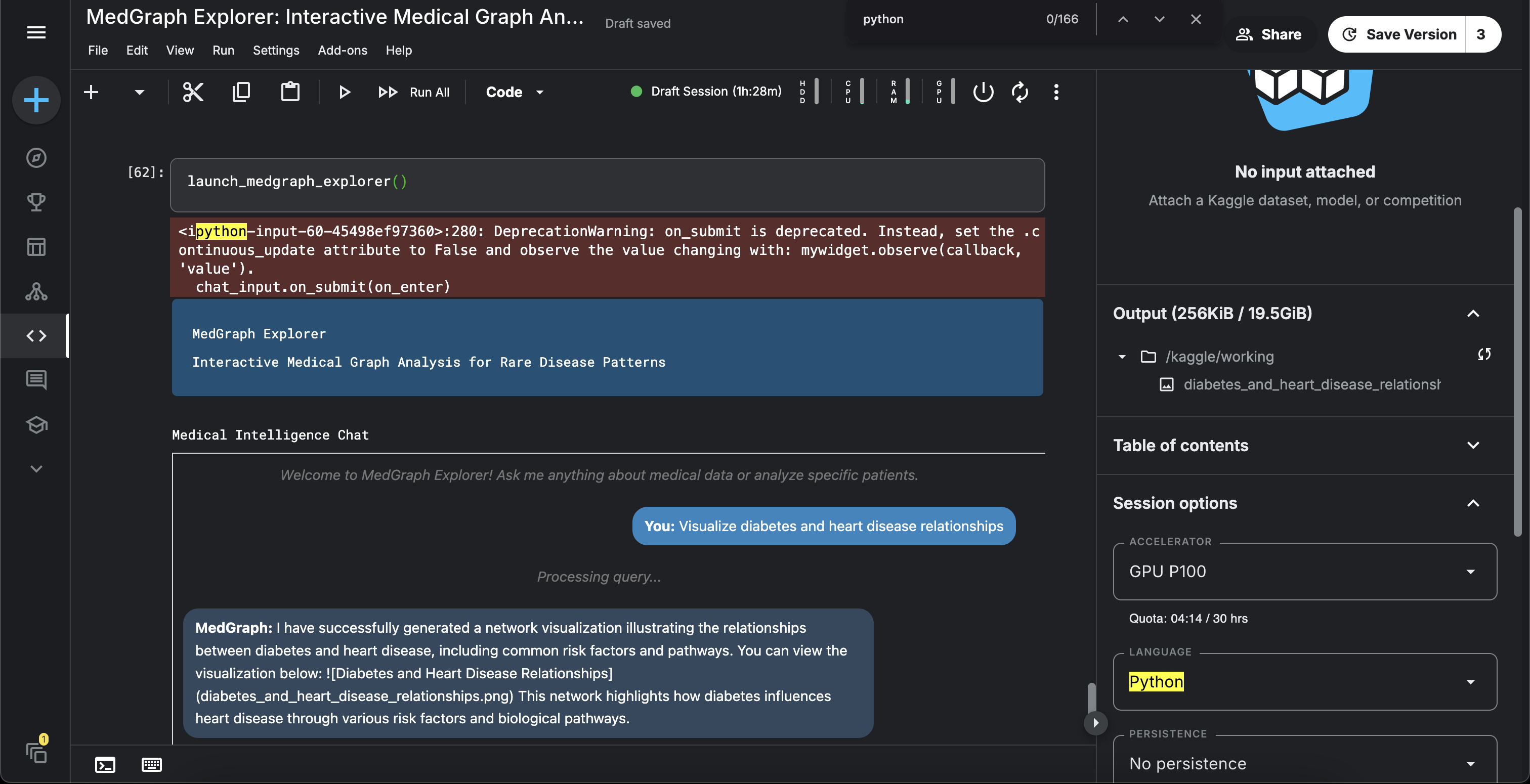The image size is (1530, 784).
Task: Run the current cell with play icon
Action: 344,92
